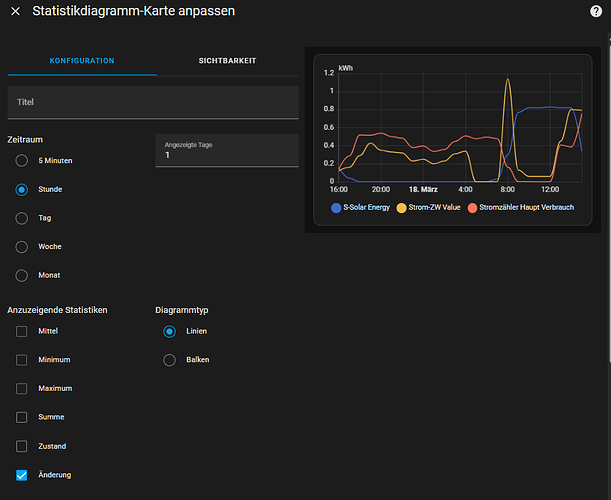The height and width of the screenshot is (500, 611).
Task: Click the kWh unit label on chart
Action: (345, 68)
